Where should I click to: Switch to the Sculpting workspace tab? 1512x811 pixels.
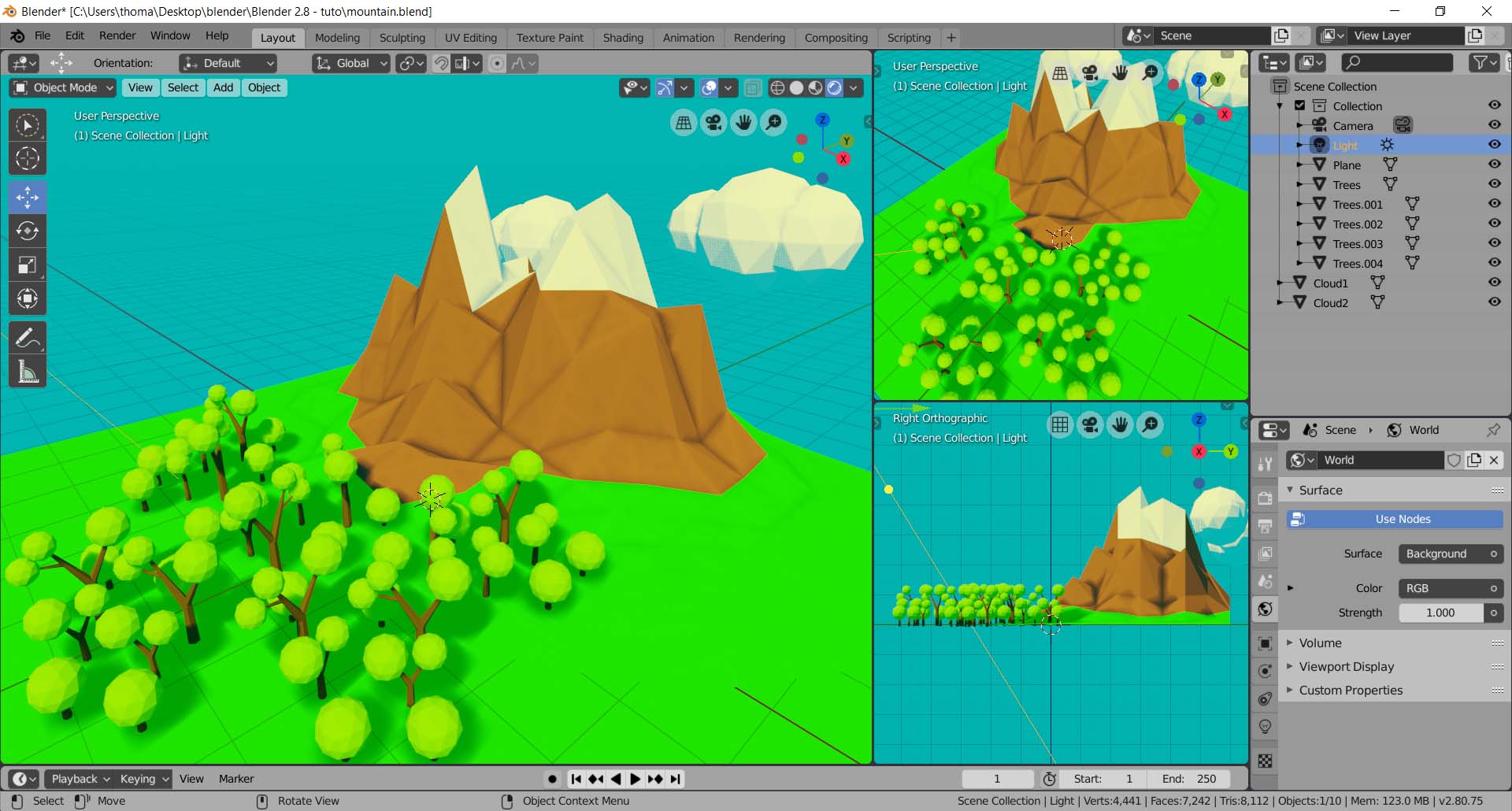pyautogui.click(x=402, y=38)
